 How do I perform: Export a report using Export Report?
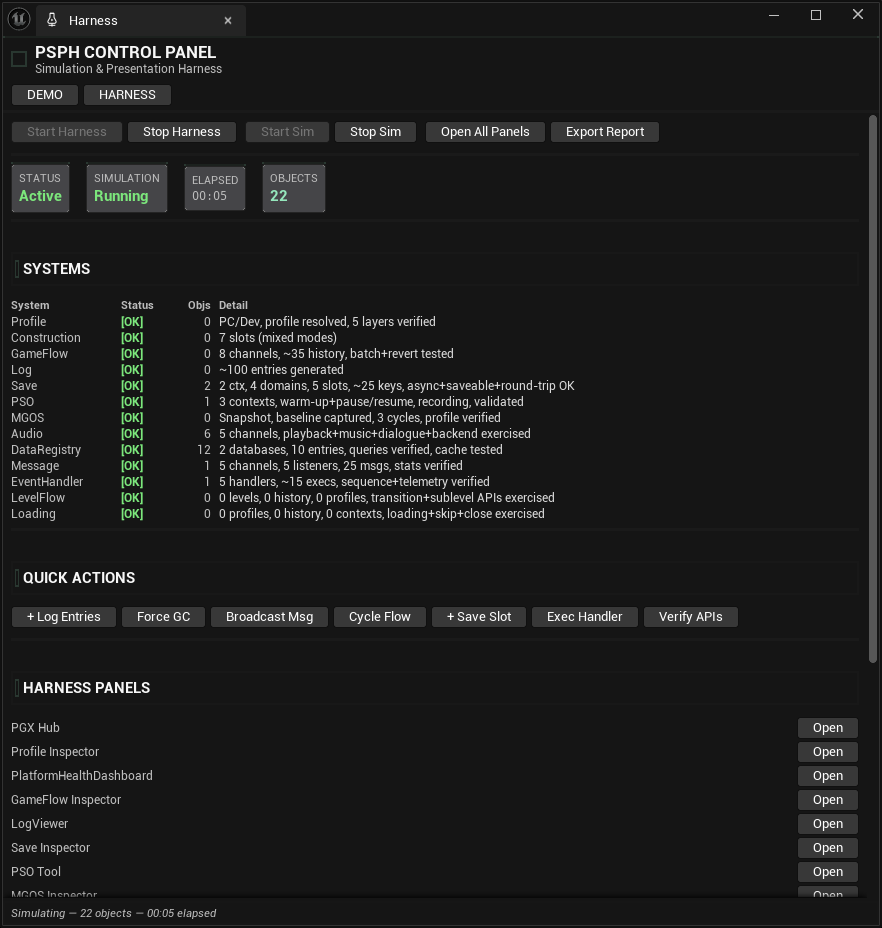pyautogui.click(x=604, y=131)
